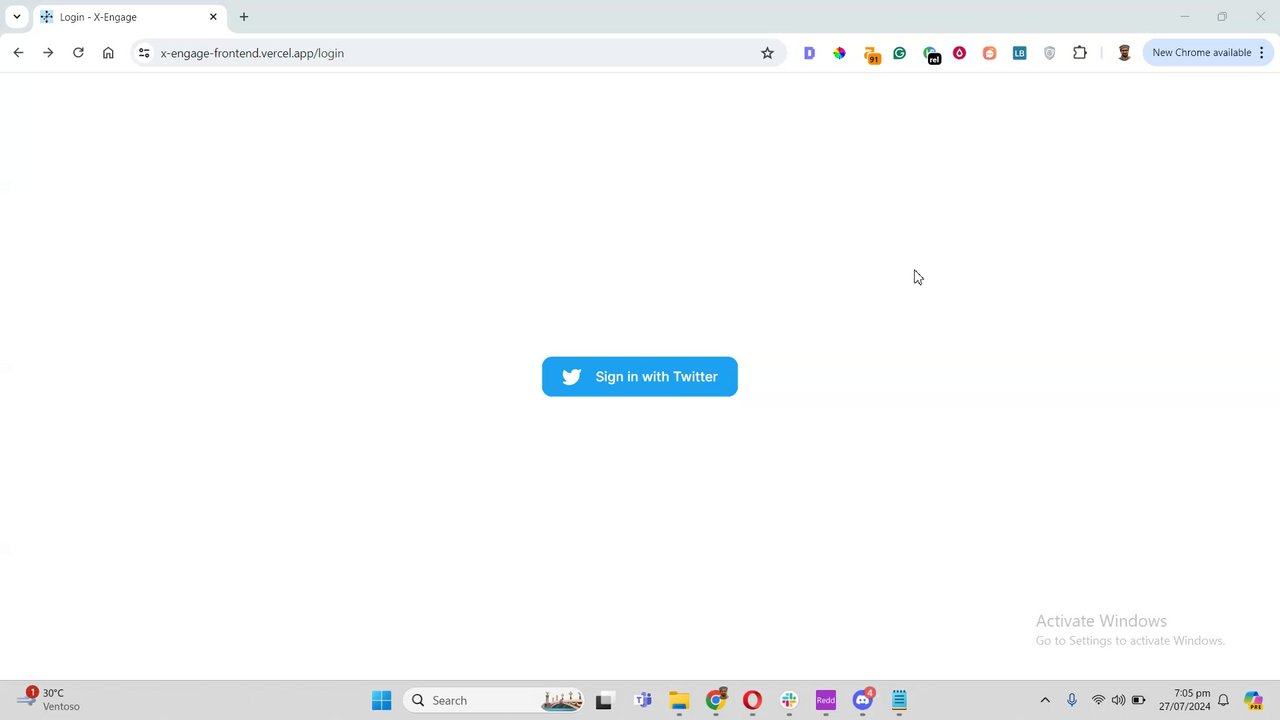Click the New Chrome available update button

click(1201, 53)
